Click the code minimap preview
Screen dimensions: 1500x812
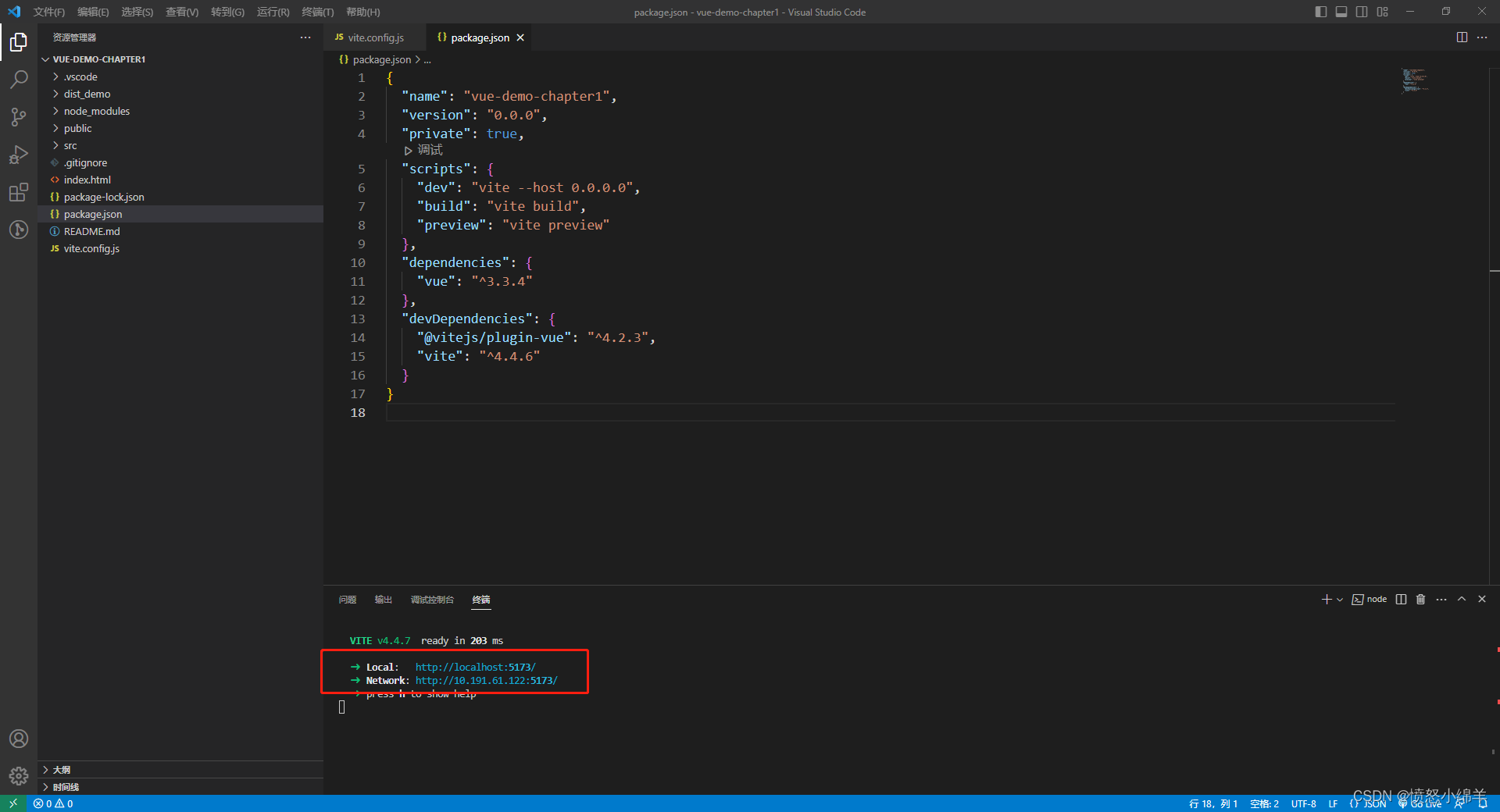pyautogui.click(x=1415, y=80)
